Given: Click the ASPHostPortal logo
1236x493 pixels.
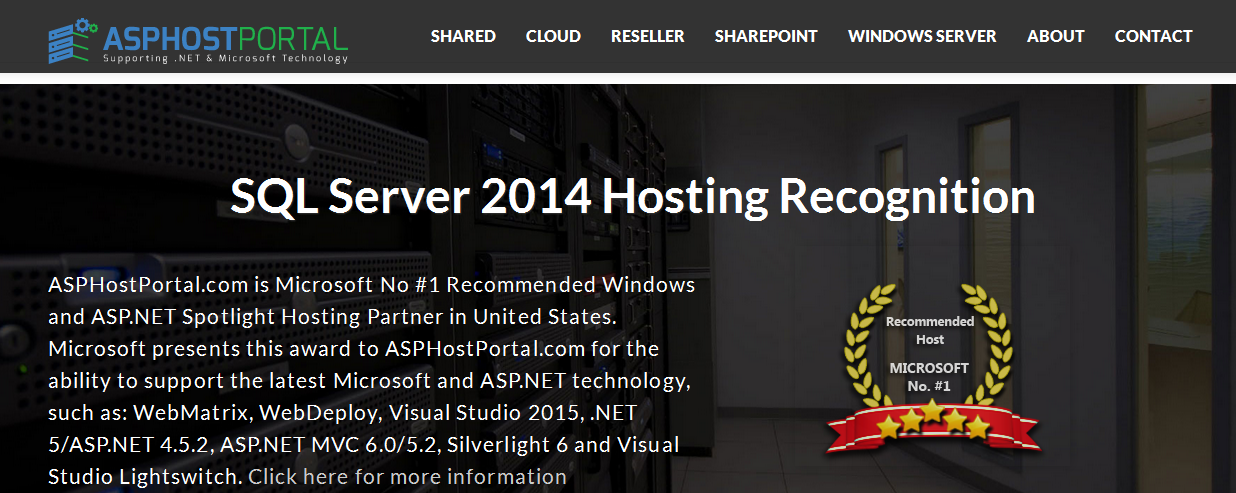Looking at the screenshot, I should tap(198, 40).
